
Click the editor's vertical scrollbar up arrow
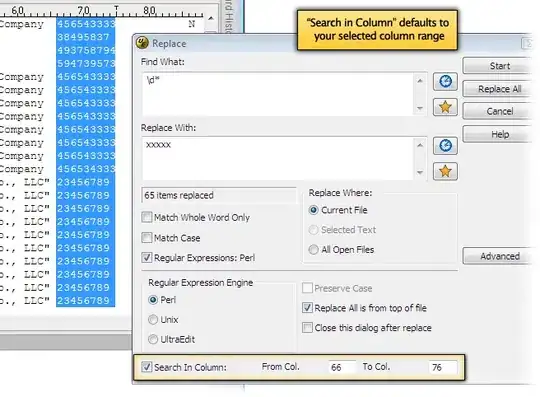click(x=211, y=18)
